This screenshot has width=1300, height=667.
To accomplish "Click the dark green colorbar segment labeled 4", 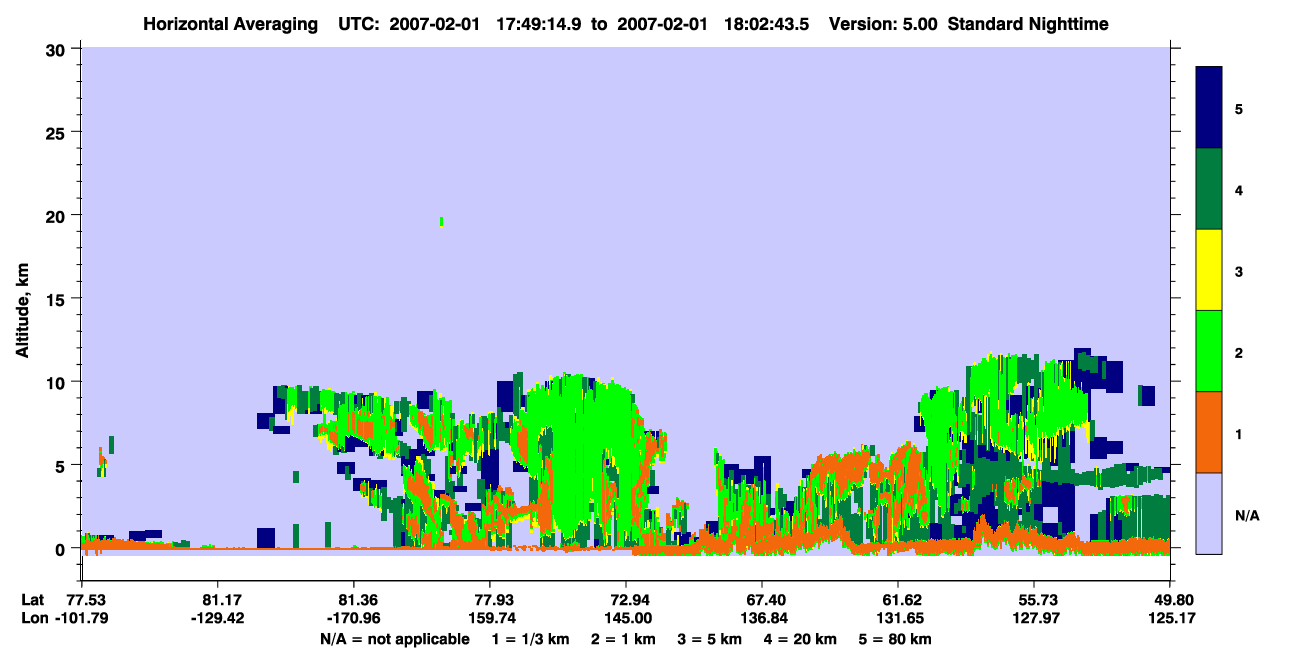I will [x=1209, y=189].
